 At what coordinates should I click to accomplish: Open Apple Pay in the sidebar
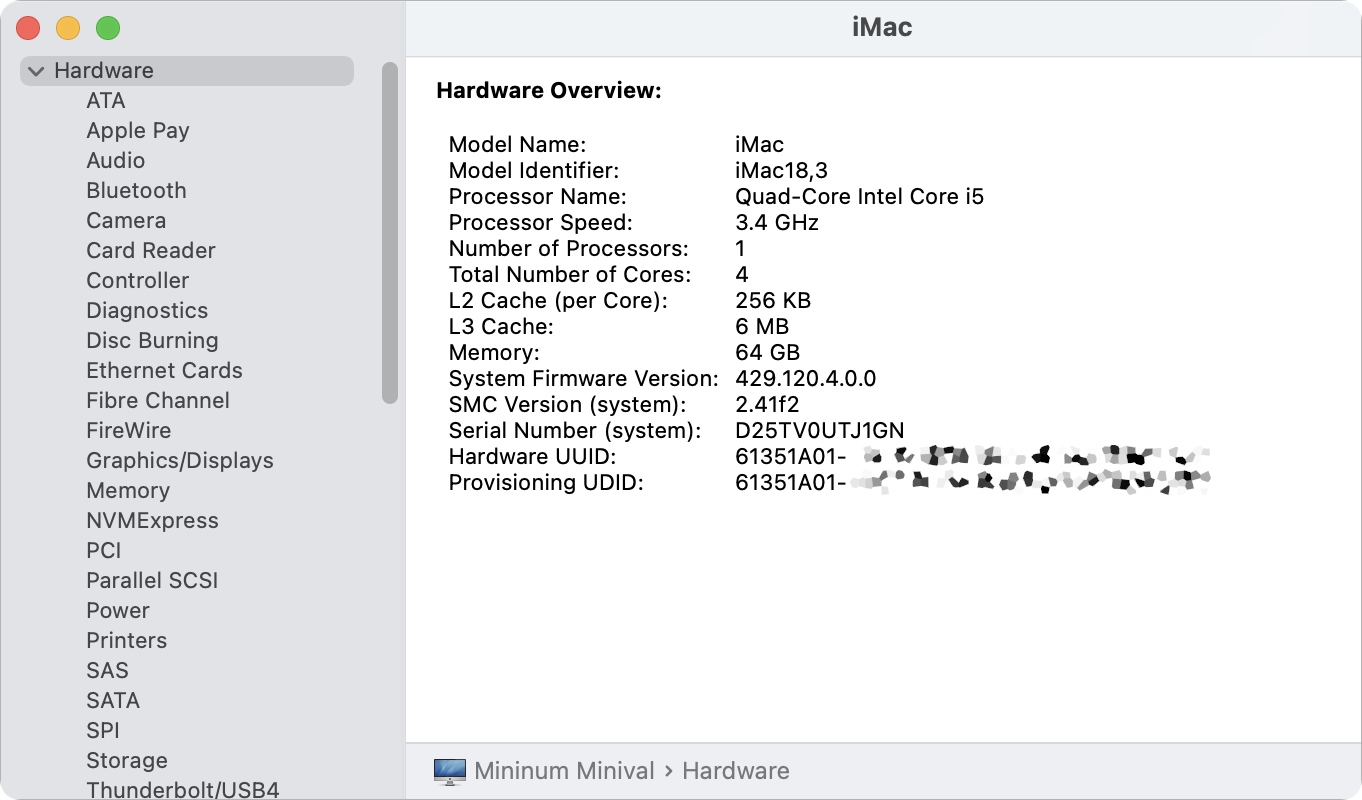click(x=138, y=131)
